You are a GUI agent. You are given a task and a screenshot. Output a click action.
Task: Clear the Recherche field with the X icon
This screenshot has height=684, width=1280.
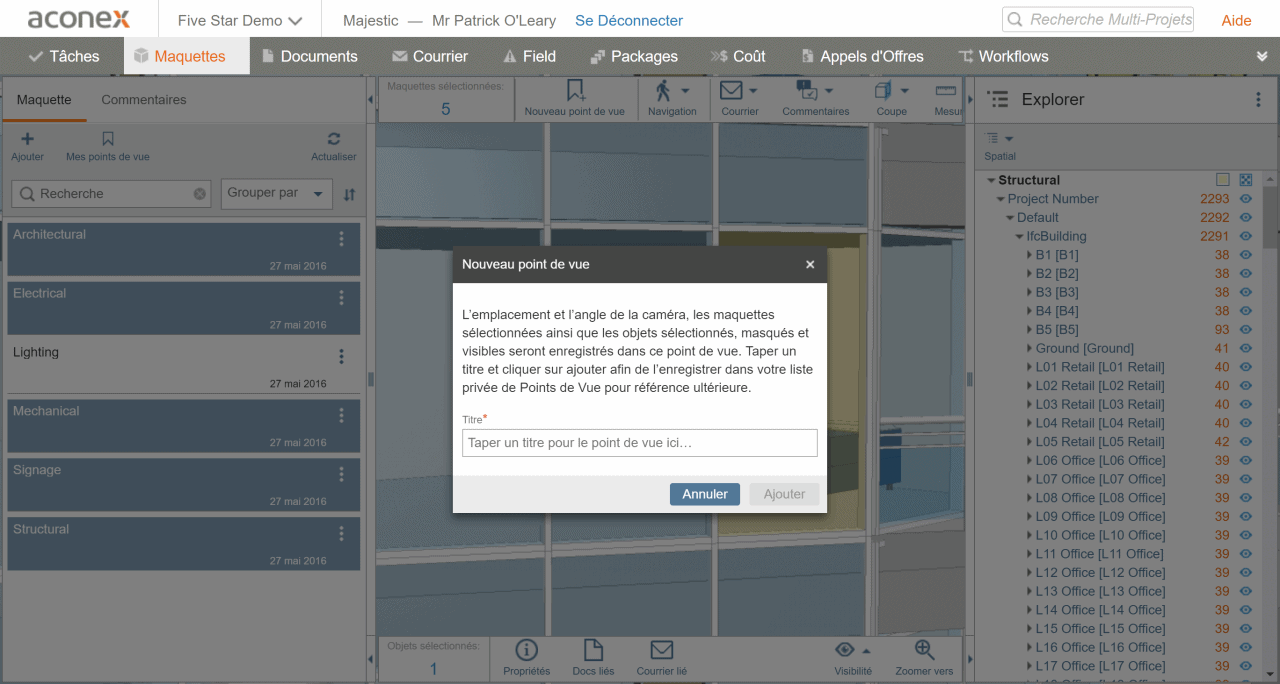click(x=200, y=194)
